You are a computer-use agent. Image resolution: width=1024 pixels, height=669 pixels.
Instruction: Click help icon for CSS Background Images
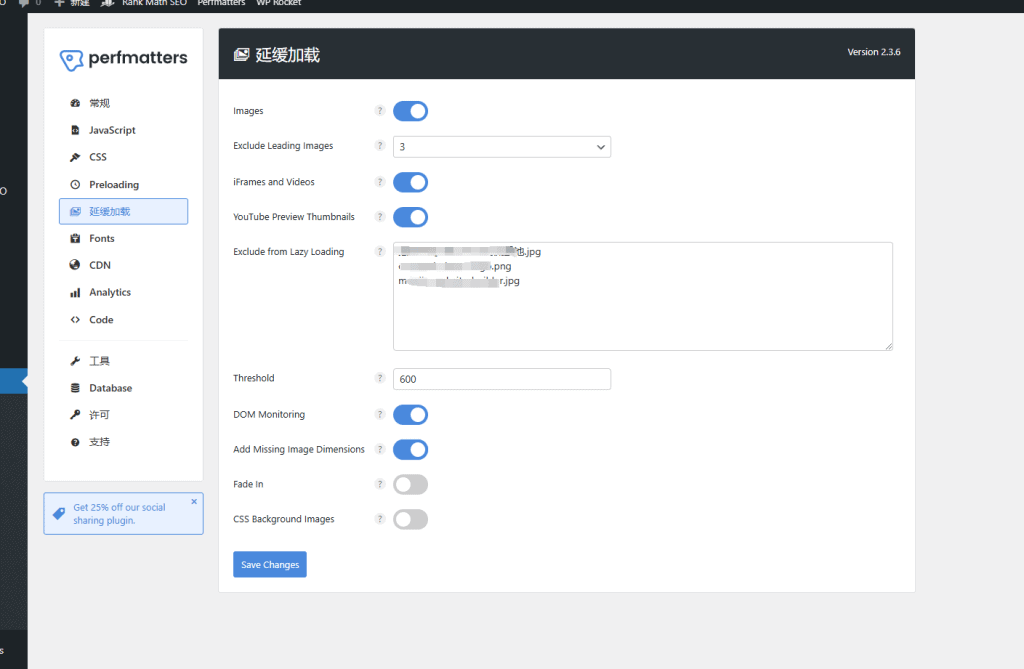pos(380,519)
